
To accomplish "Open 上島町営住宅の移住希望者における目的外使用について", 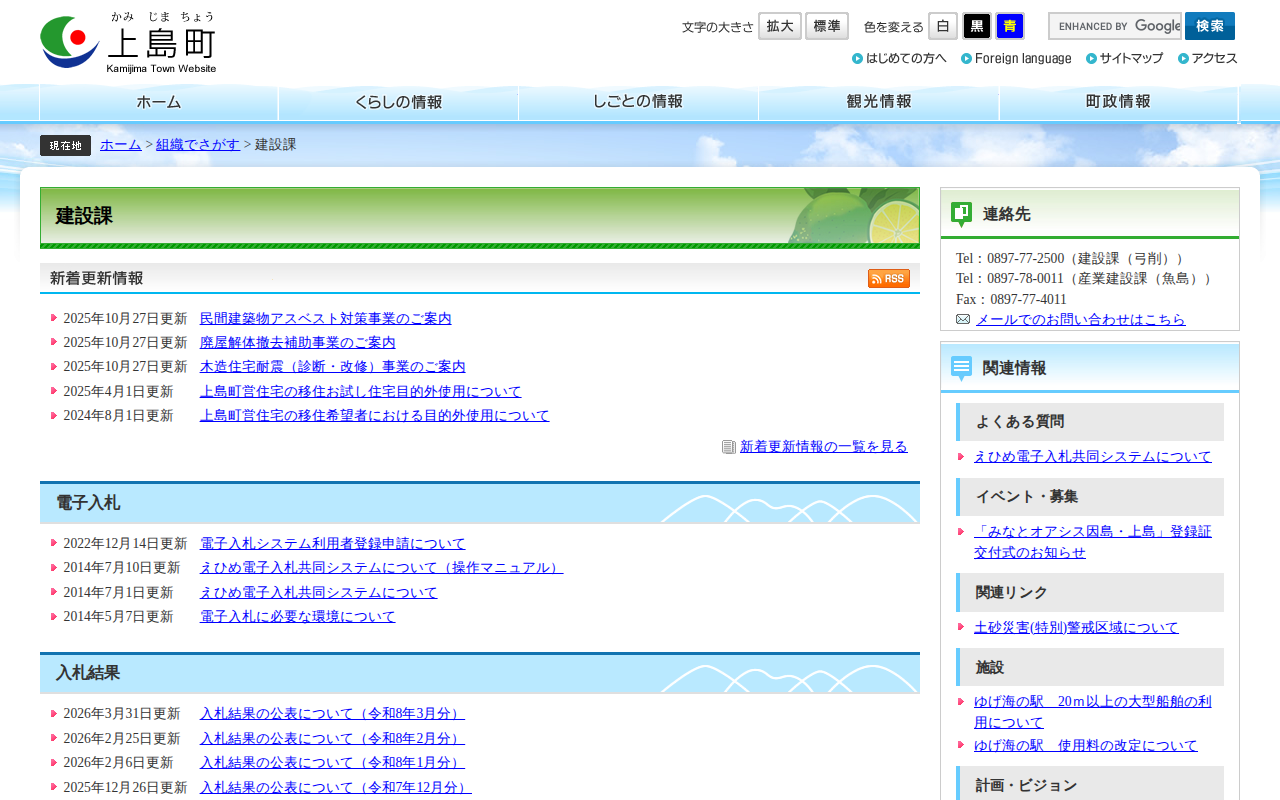I will (x=375, y=416).
